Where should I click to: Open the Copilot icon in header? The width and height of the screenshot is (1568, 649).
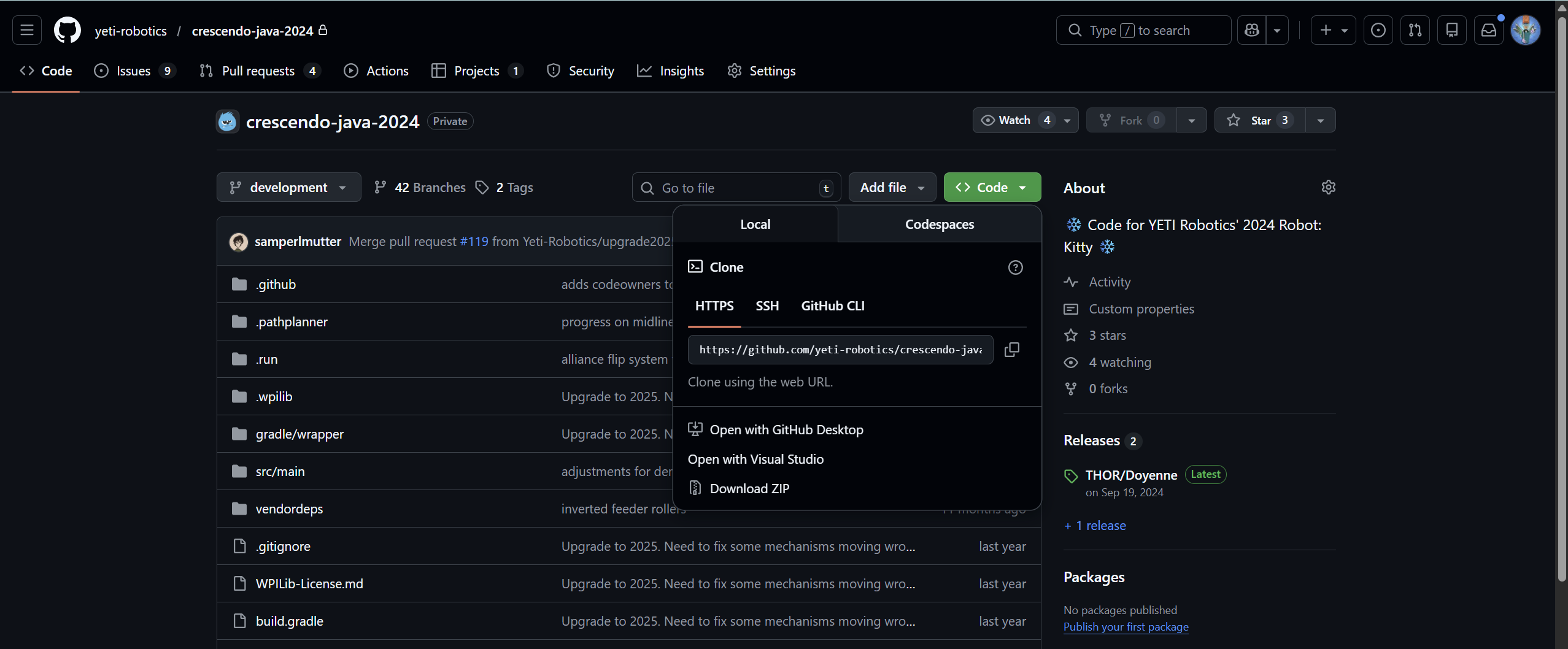point(1252,30)
